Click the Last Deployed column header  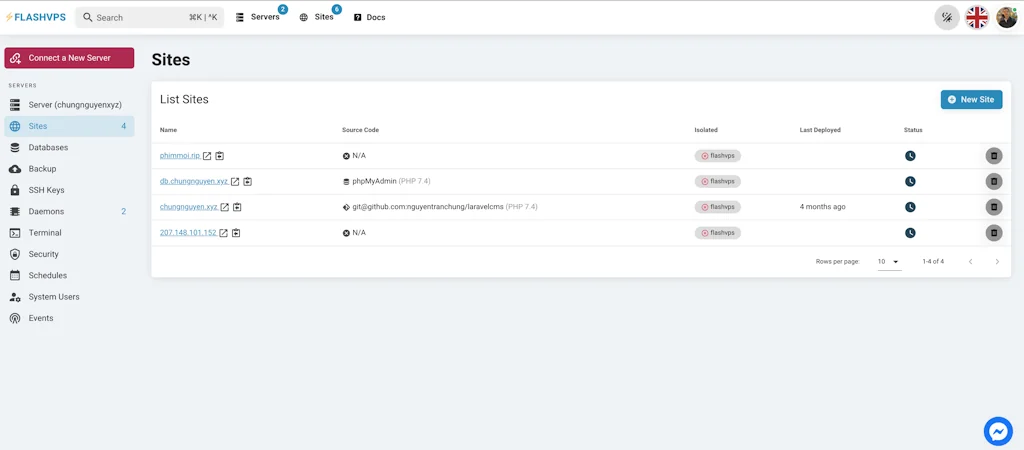coord(820,130)
